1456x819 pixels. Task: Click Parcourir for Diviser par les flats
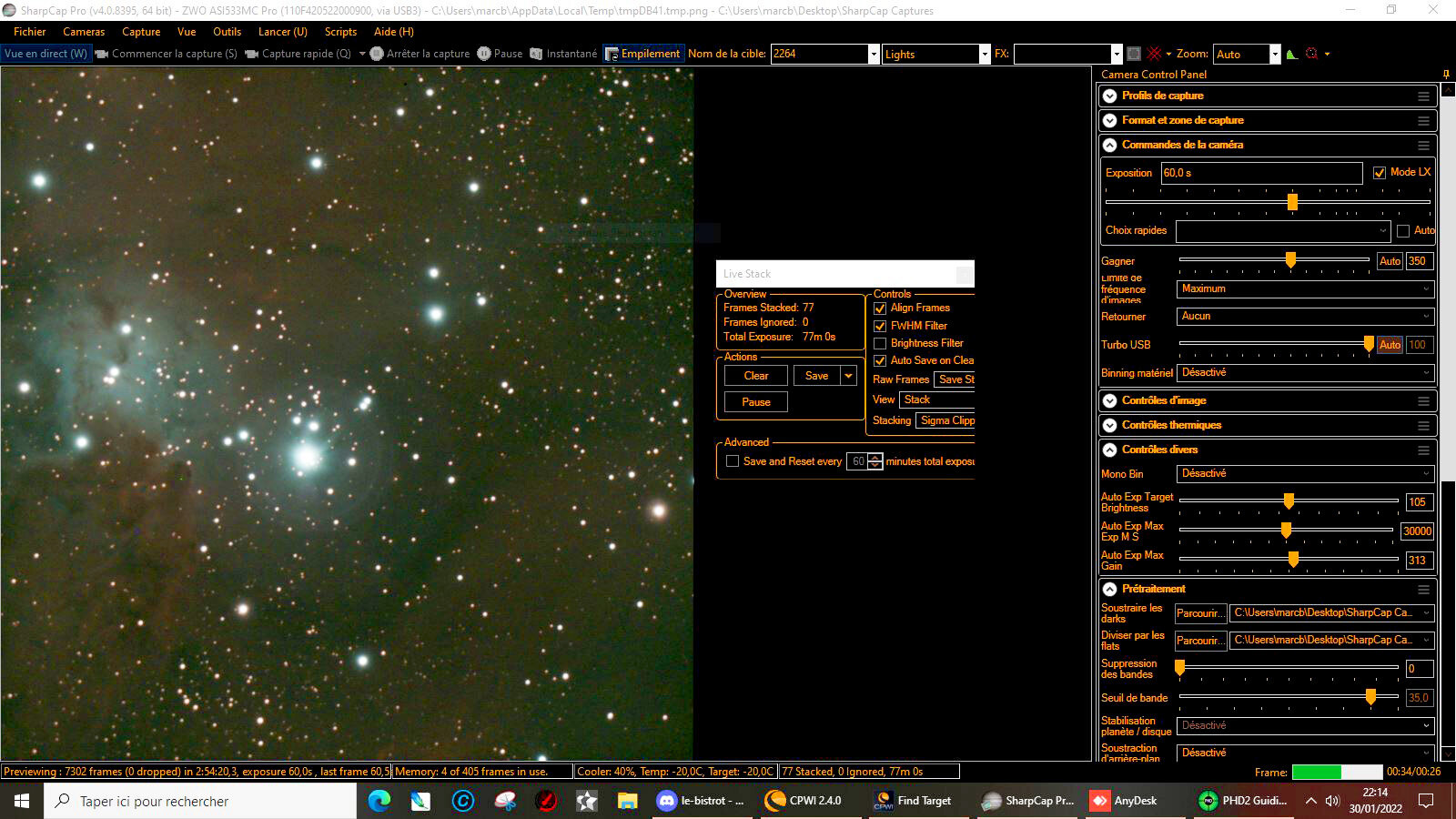pos(1200,641)
